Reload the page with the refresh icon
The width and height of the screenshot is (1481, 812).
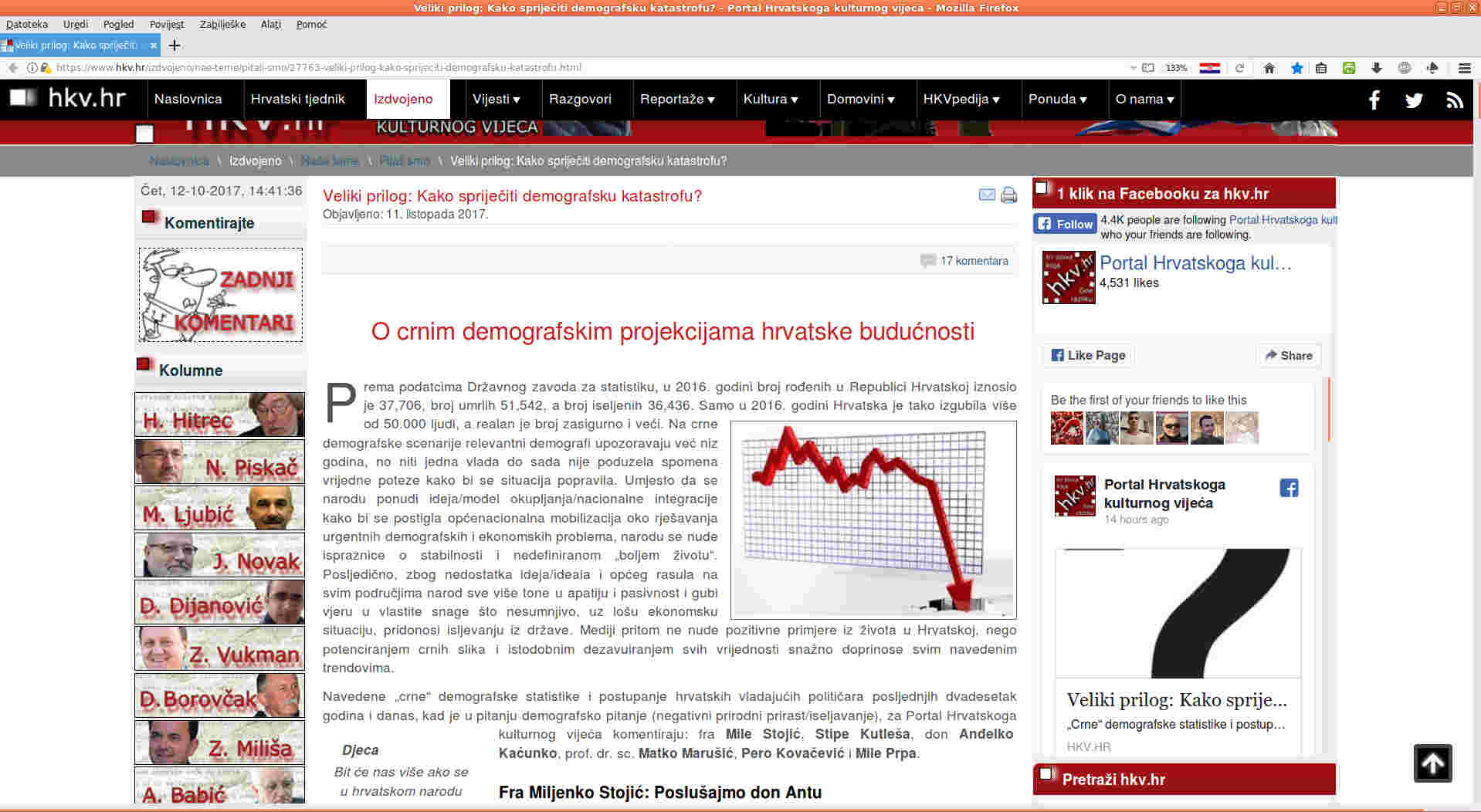(1239, 68)
